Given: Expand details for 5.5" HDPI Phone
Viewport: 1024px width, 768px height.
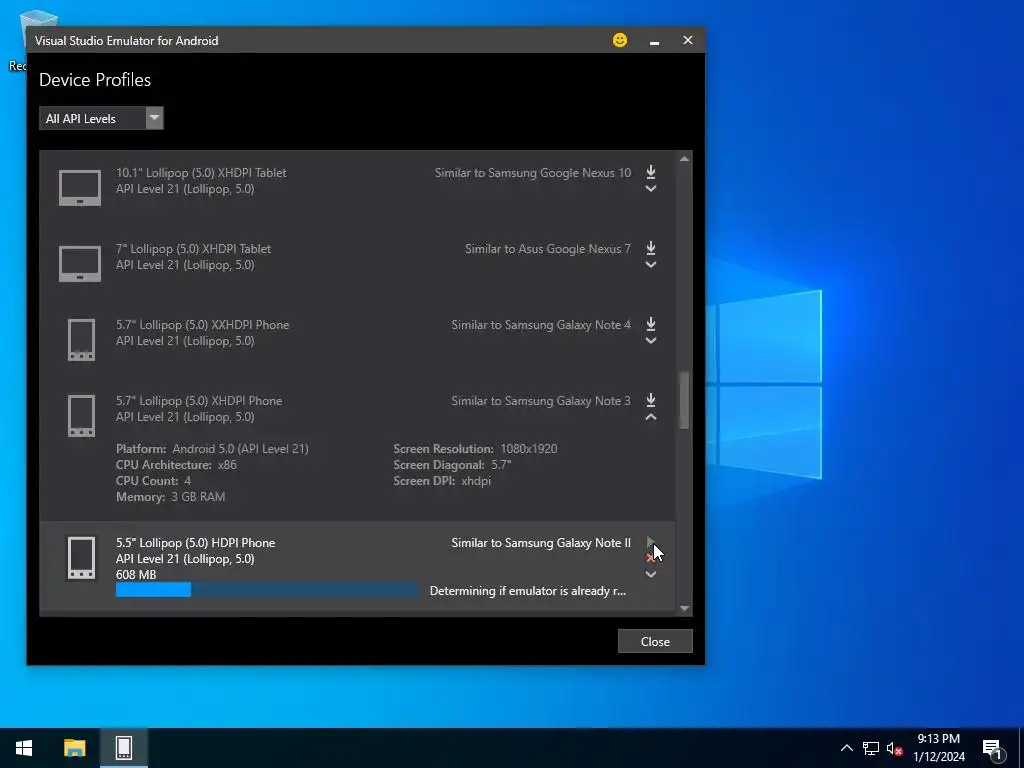Looking at the screenshot, I should tap(650, 575).
